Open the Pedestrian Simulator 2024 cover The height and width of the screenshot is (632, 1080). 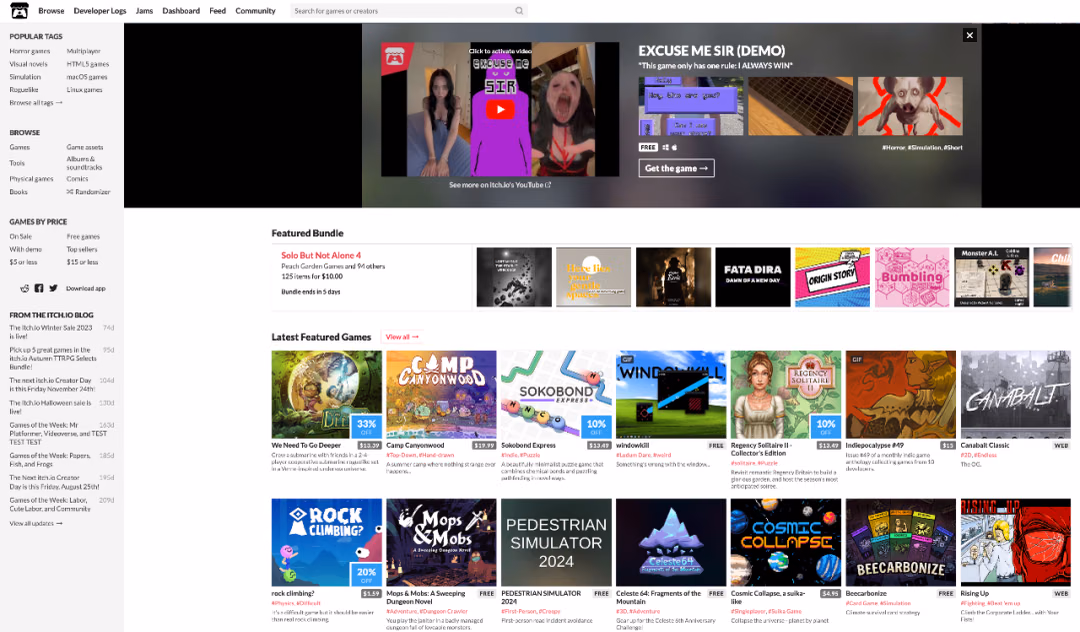pos(557,543)
